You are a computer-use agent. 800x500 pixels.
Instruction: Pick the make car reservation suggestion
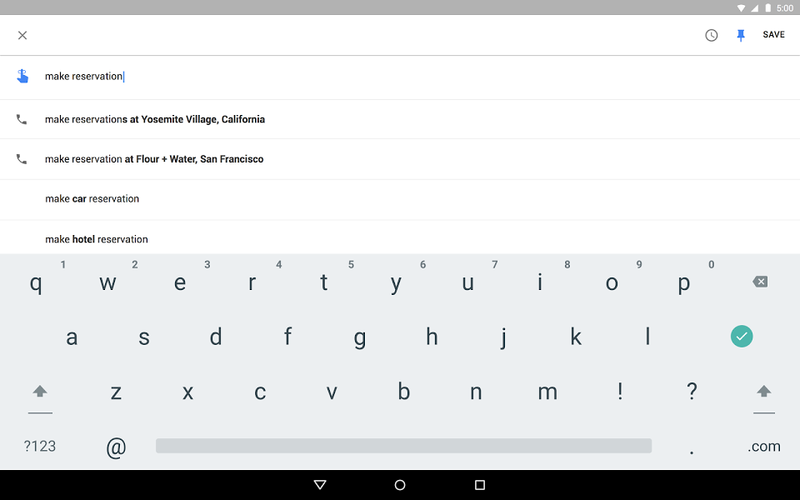[400, 199]
